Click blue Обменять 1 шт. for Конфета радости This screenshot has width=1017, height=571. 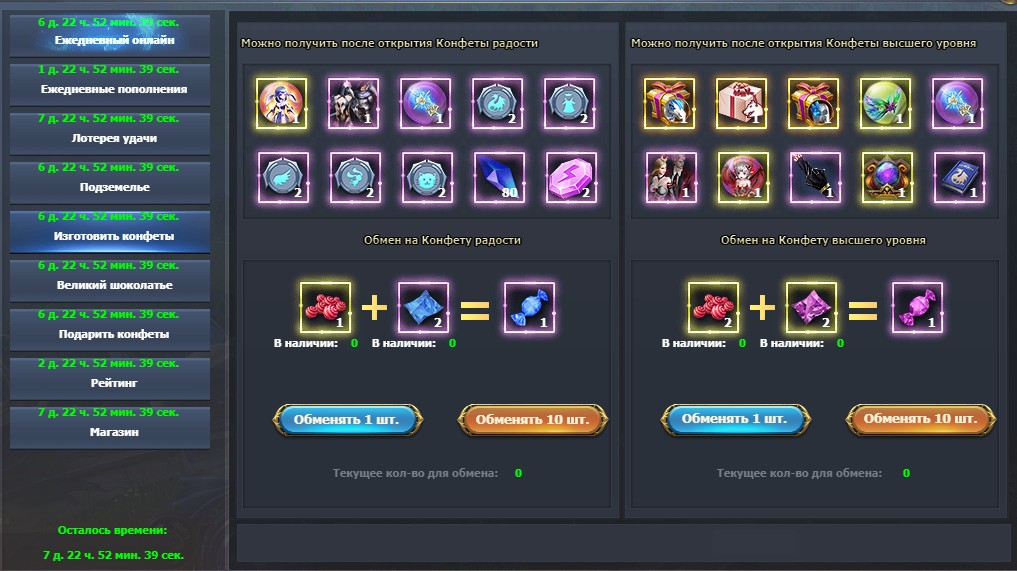tap(348, 420)
